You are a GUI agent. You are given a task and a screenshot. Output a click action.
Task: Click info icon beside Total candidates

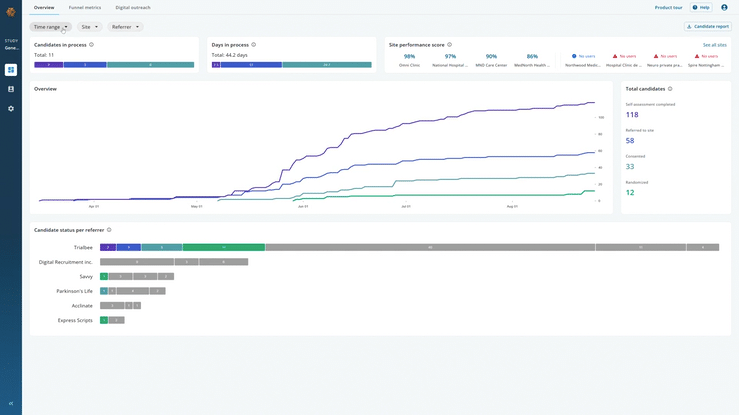point(670,89)
